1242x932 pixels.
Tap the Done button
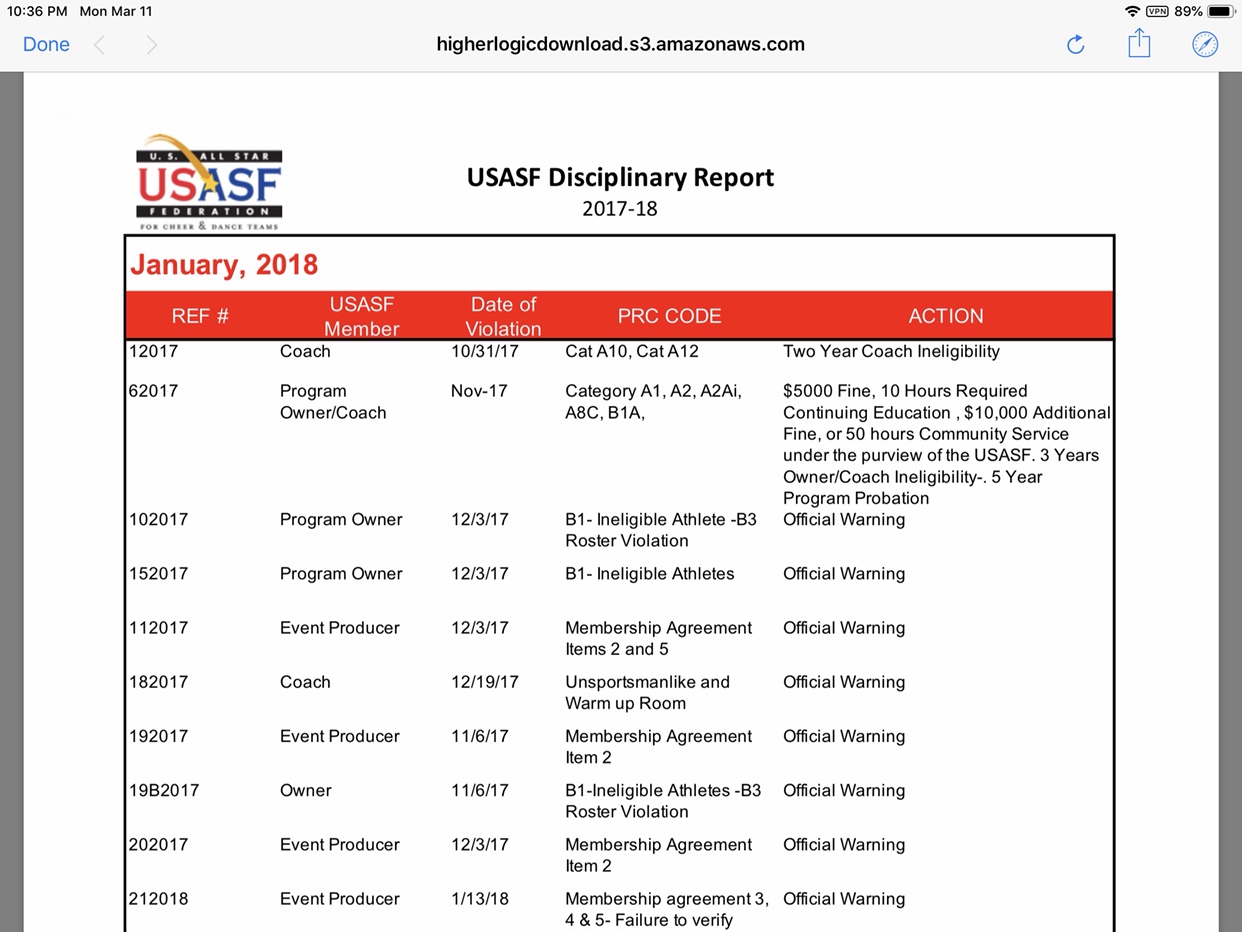point(46,44)
